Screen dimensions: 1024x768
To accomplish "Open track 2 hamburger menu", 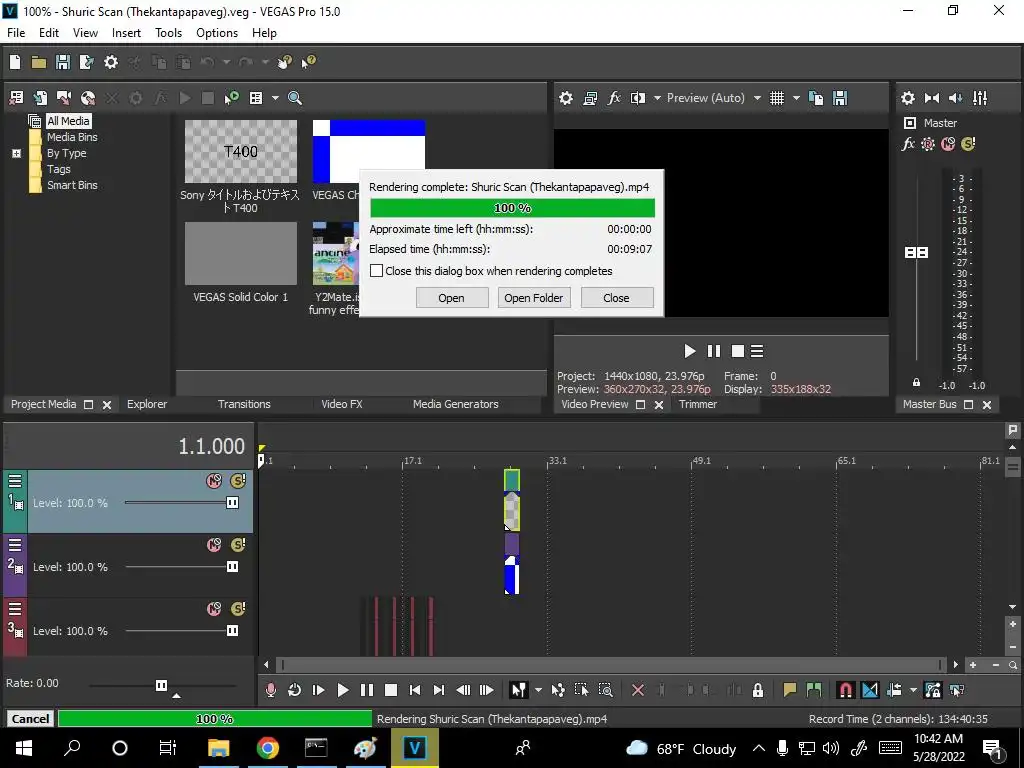I will tap(15, 545).
